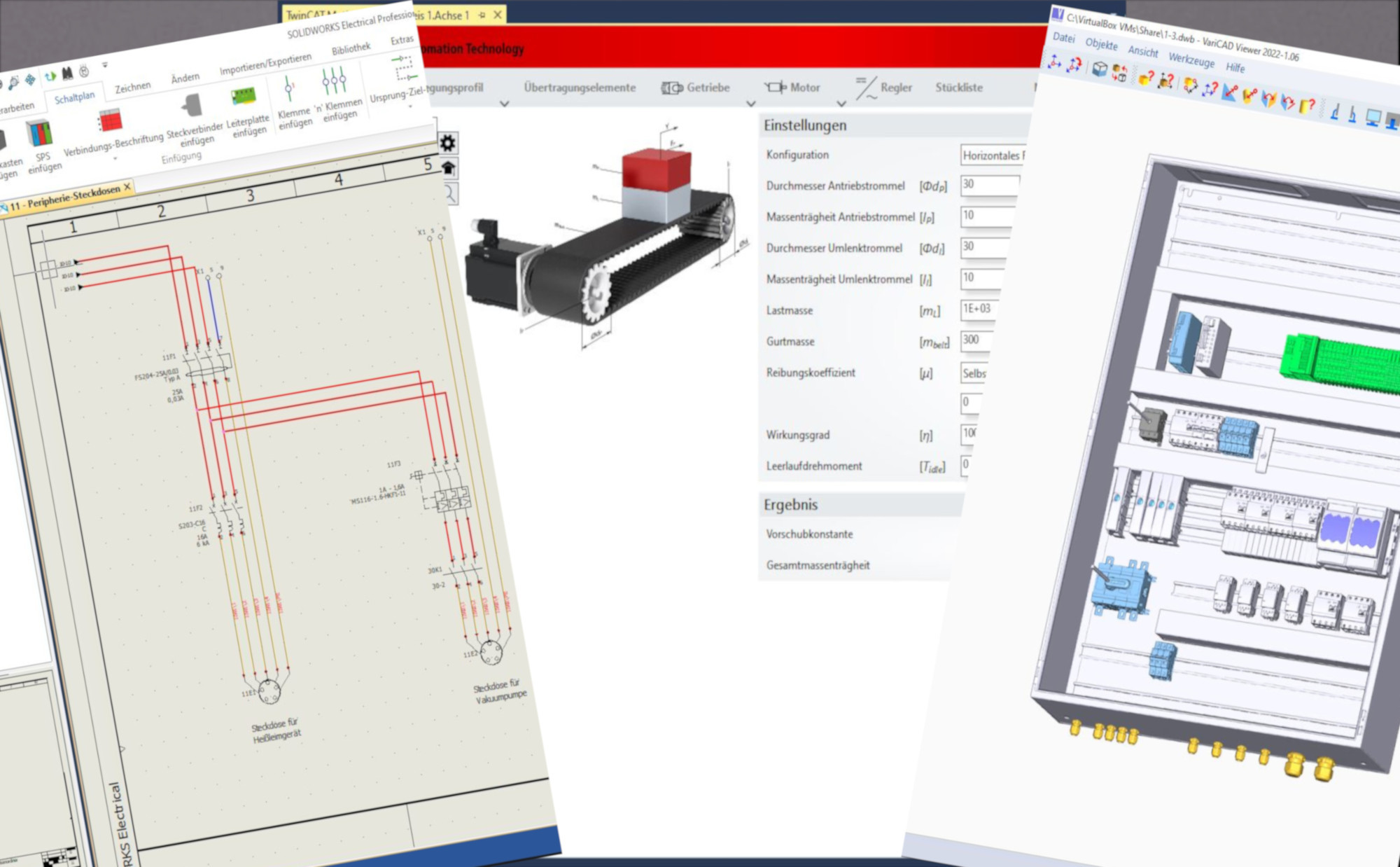
Task: Switch to the Zeichnen ribbon tab
Action: 132,88
